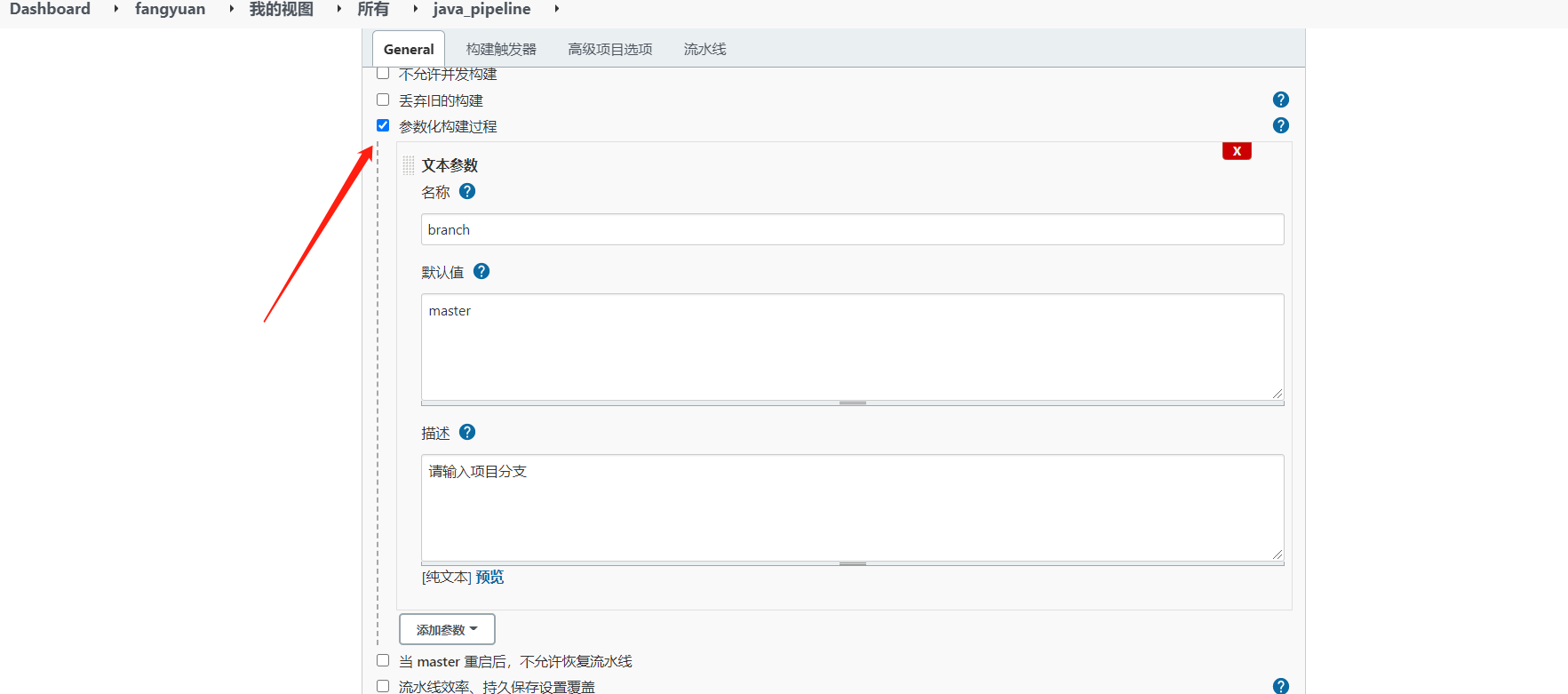
Task: Switch to the General tab
Action: (409, 49)
